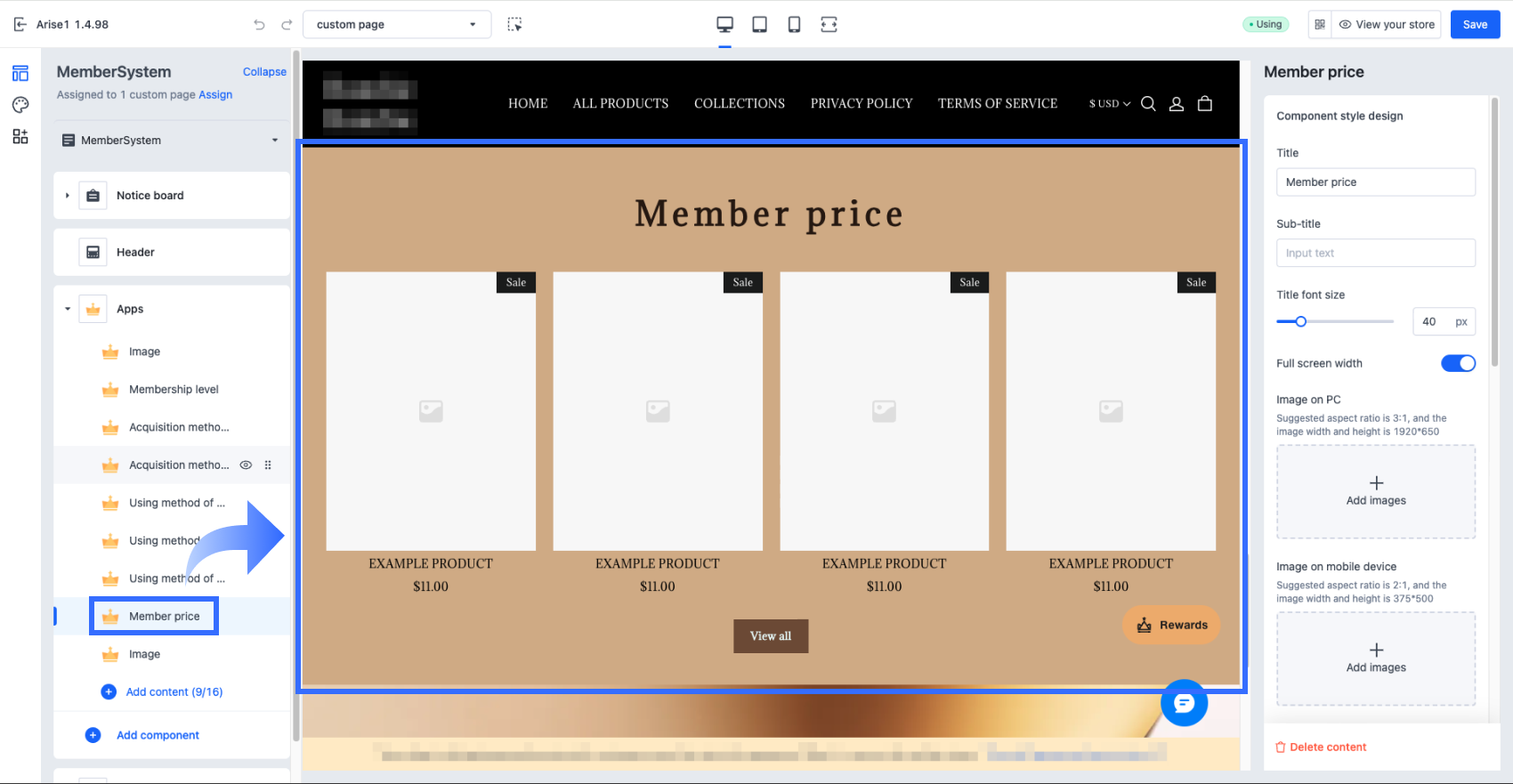Image resolution: width=1513 pixels, height=784 pixels.
Task: Open the store search icon in preview
Action: tap(1148, 104)
